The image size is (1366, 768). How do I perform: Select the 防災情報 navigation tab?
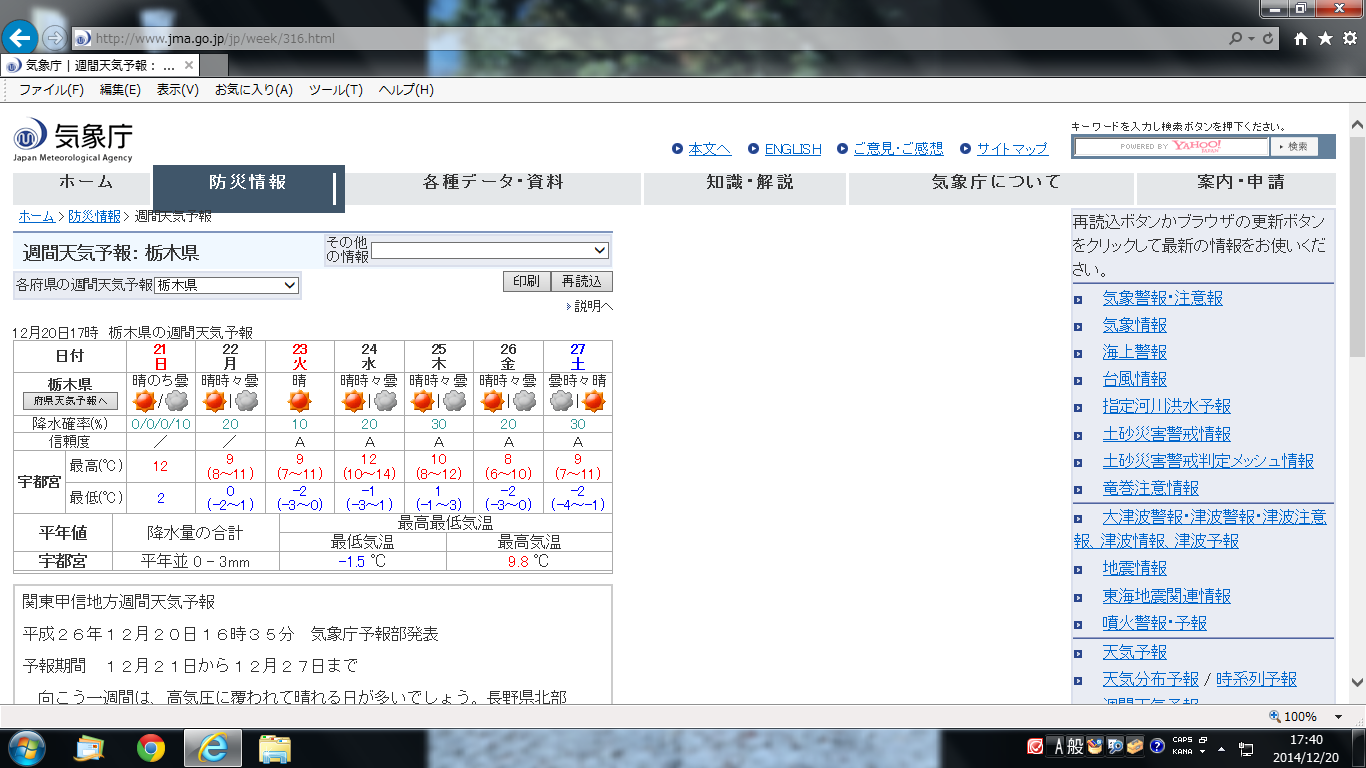pyautogui.click(x=248, y=183)
